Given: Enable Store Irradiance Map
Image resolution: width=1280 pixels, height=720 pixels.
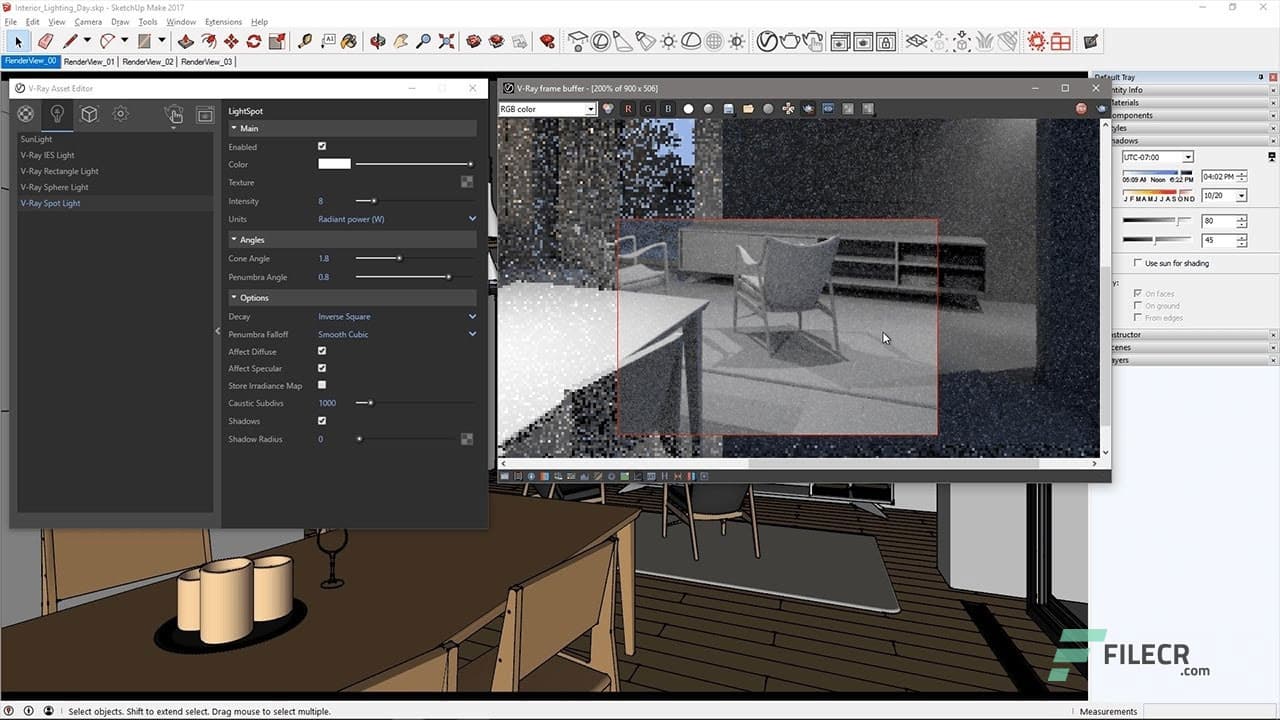Looking at the screenshot, I should [x=321, y=385].
